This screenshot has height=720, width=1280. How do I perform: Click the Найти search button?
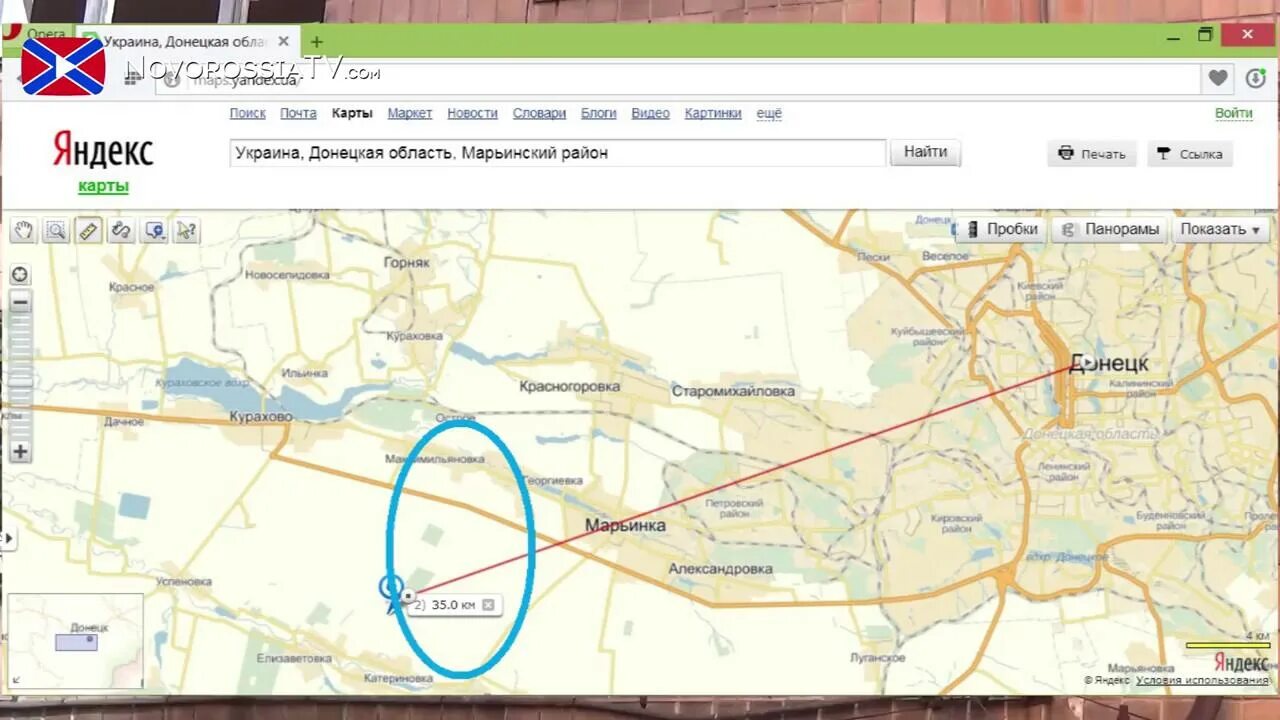tap(925, 152)
